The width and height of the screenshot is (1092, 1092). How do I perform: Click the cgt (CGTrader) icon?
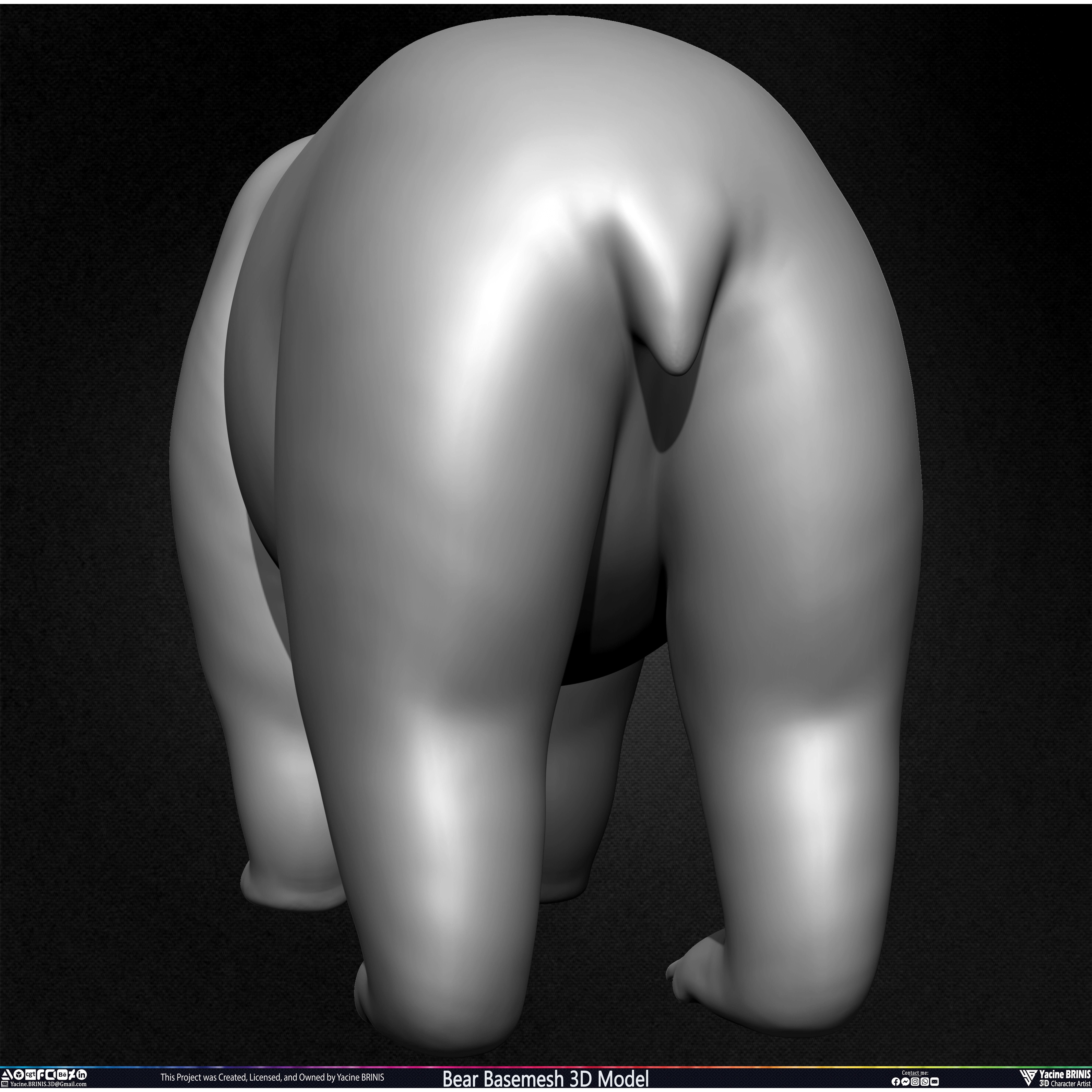pyautogui.click(x=31, y=1075)
